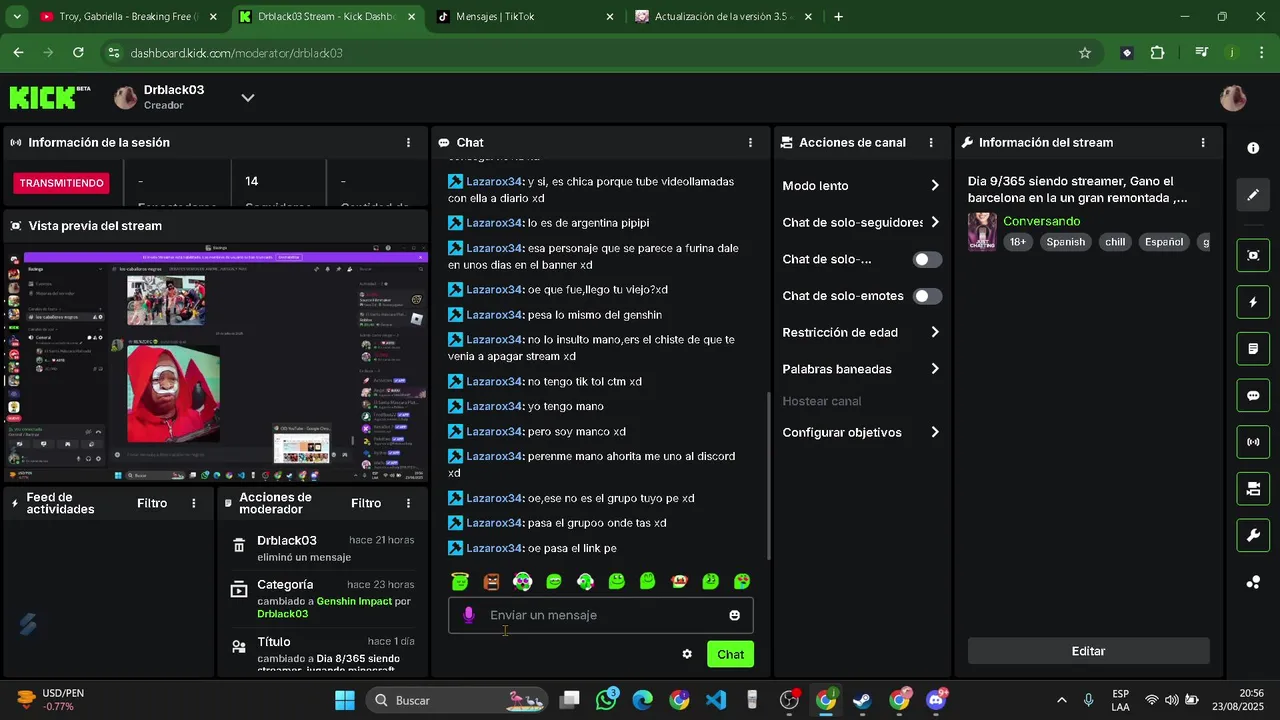This screenshot has width=1280, height=720.
Task: Open a new browser tab
Action: coord(838,17)
